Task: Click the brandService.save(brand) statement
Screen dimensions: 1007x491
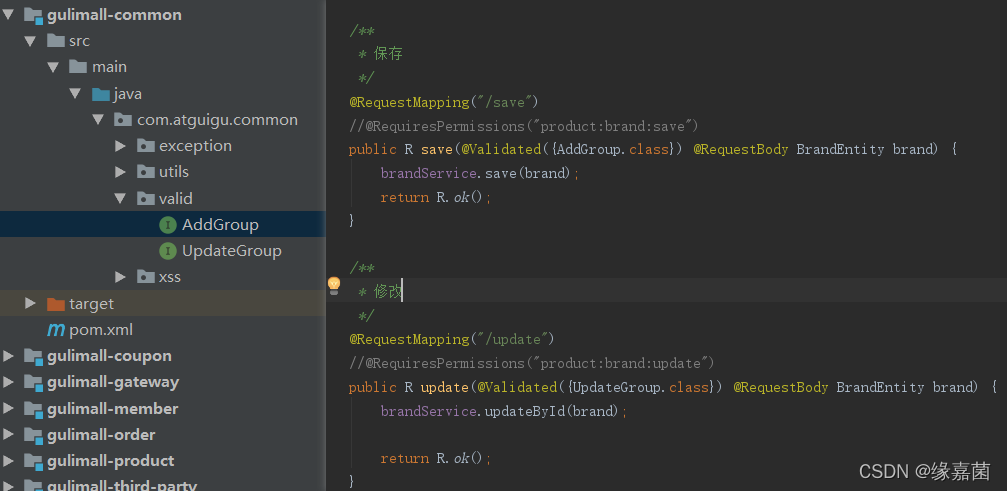Action: (x=480, y=173)
